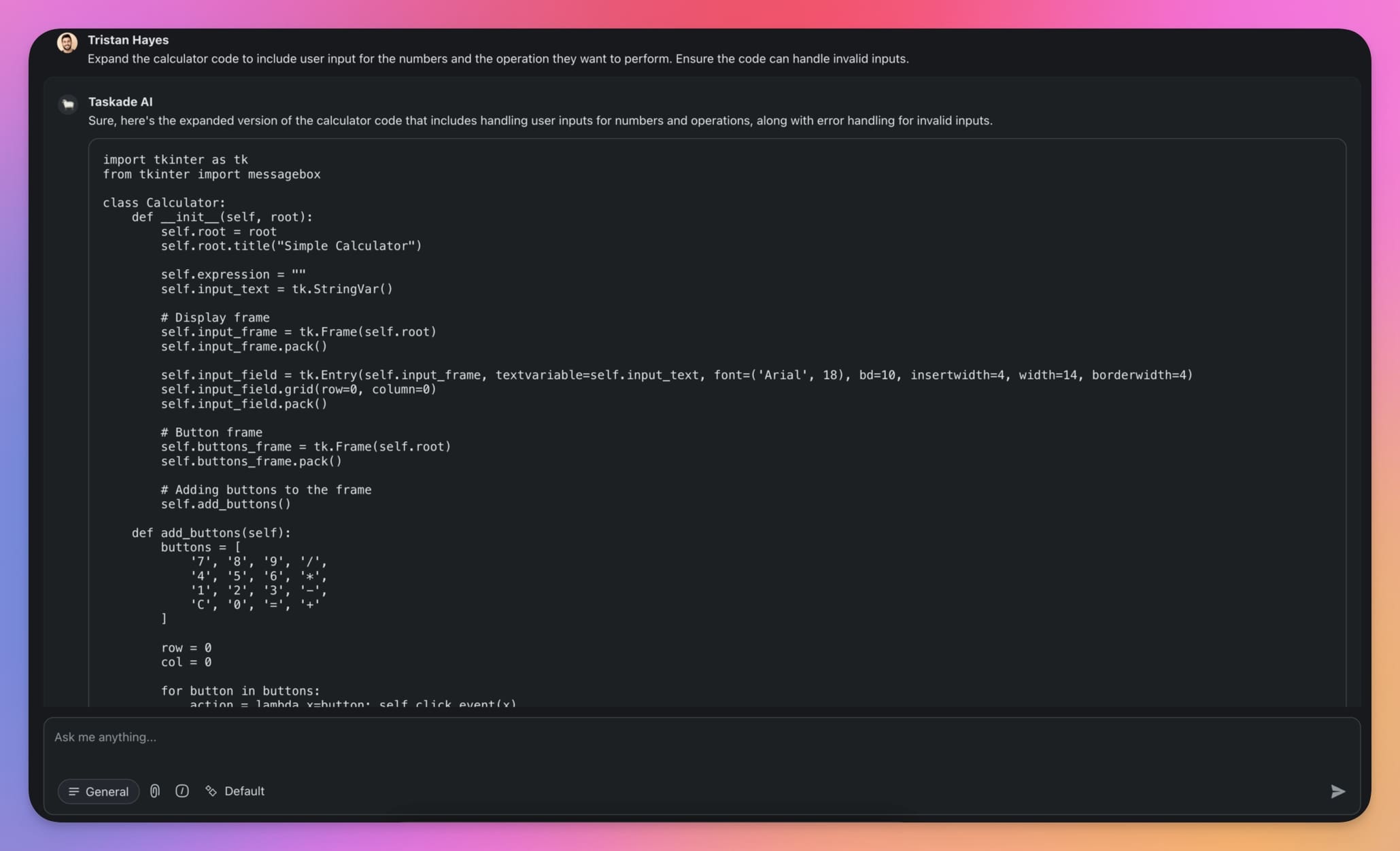Click the user's question about calculator code
This screenshot has height=851, width=1400.
pos(498,58)
